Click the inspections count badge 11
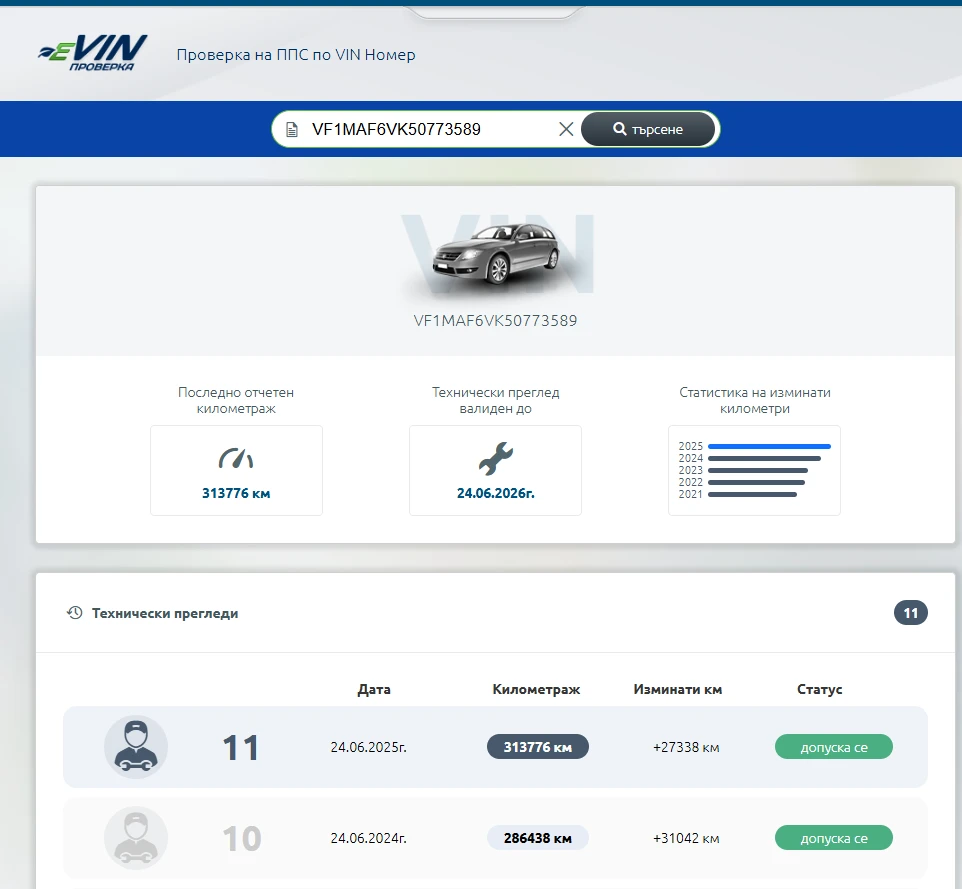Screen dimensions: 962x889 (910, 613)
